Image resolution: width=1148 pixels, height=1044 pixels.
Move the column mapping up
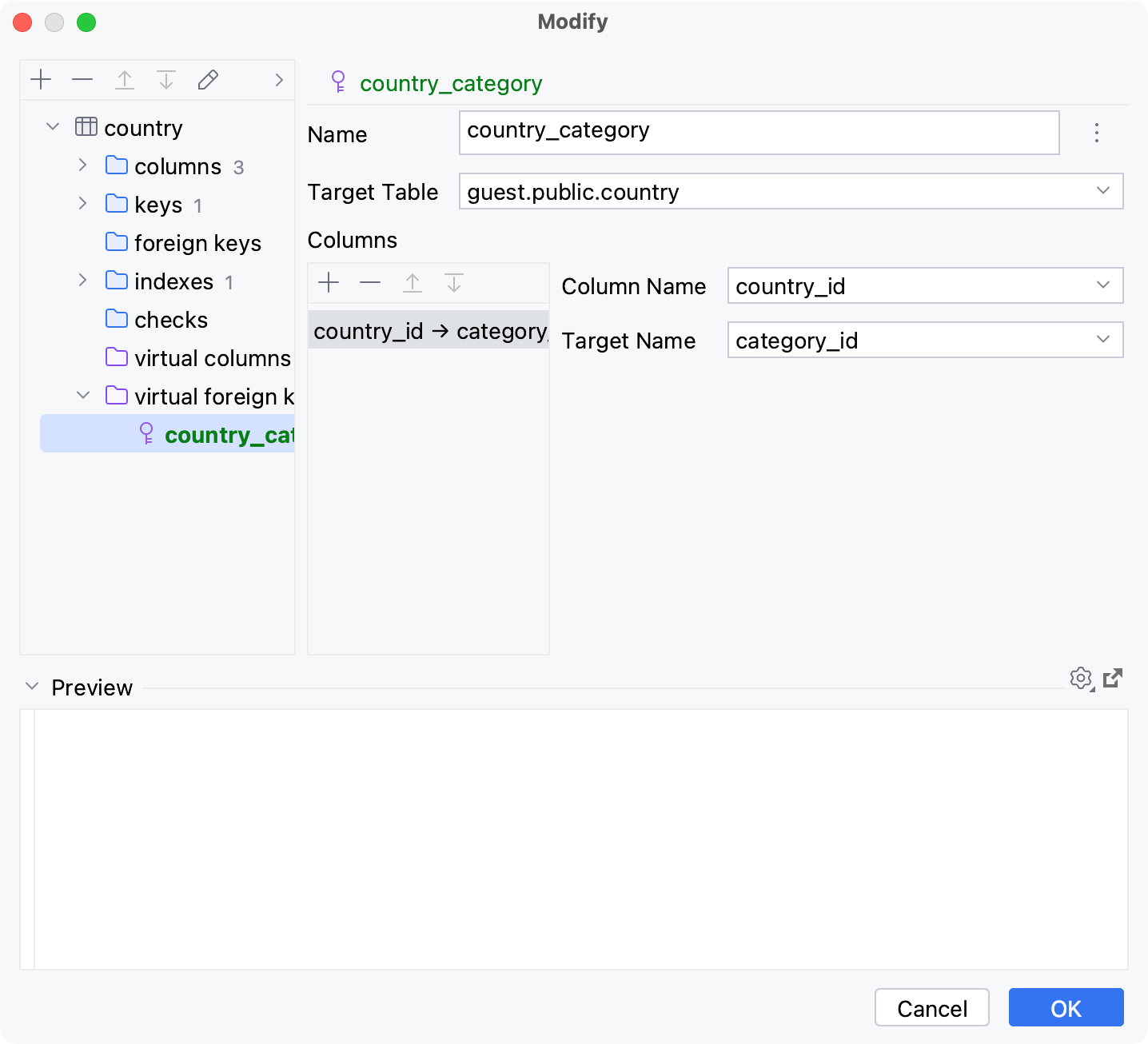(413, 282)
